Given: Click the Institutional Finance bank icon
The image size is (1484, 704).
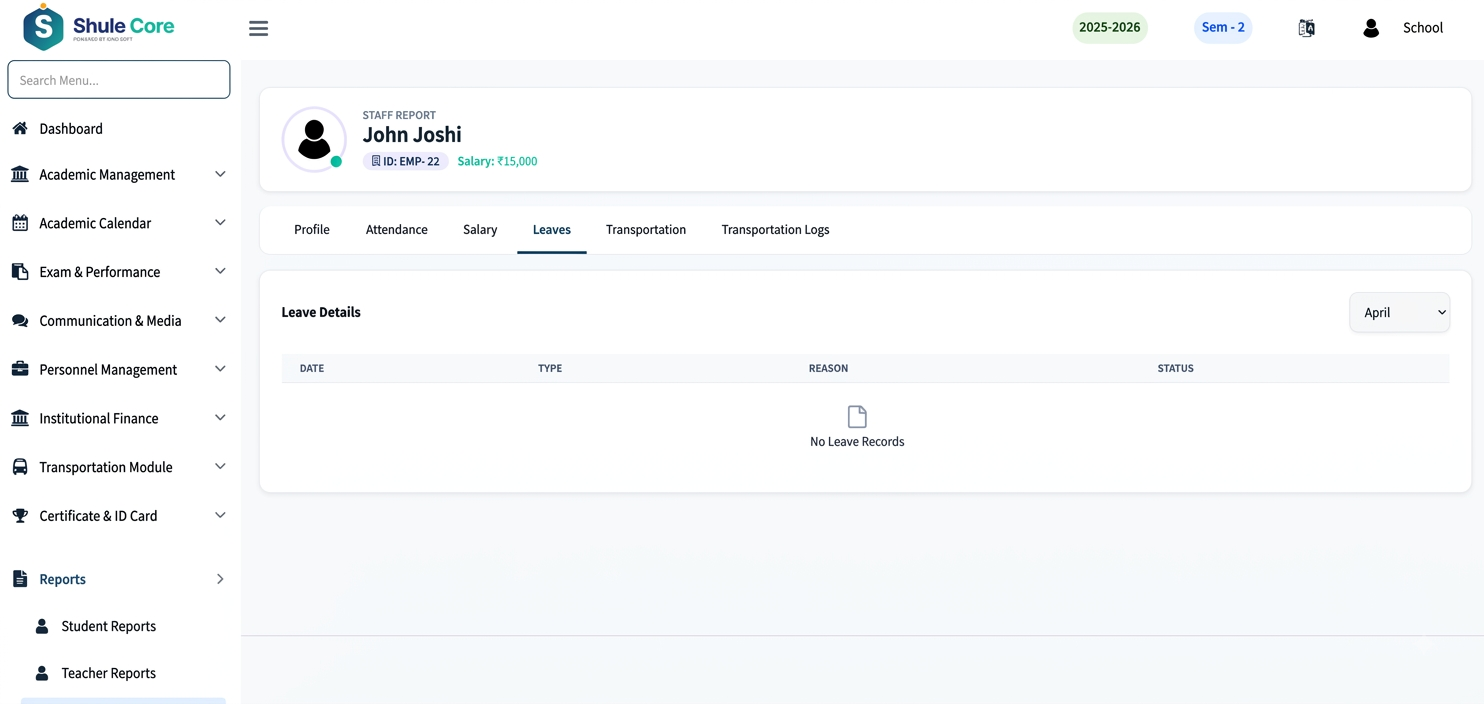Looking at the screenshot, I should [20, 418].
